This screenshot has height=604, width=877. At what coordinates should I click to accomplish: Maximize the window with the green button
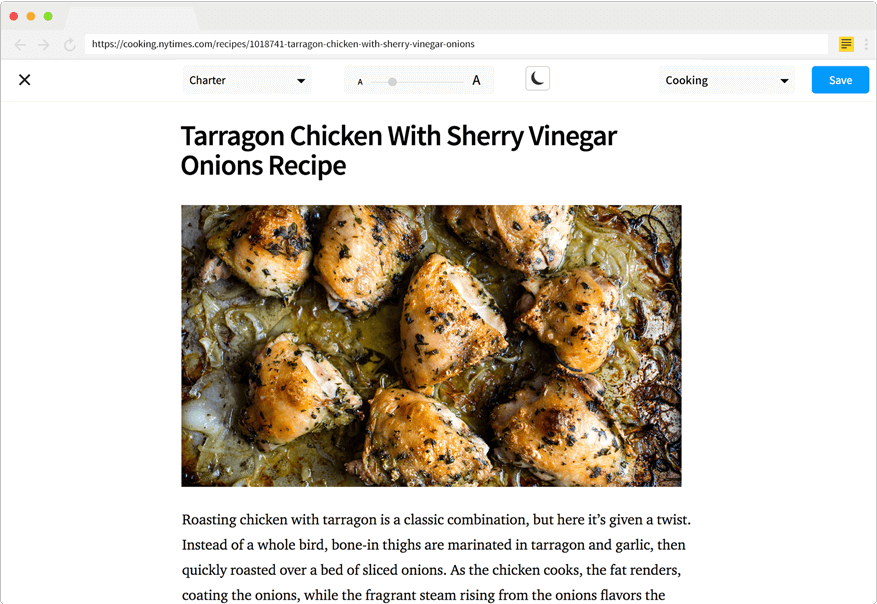[48, 16]
